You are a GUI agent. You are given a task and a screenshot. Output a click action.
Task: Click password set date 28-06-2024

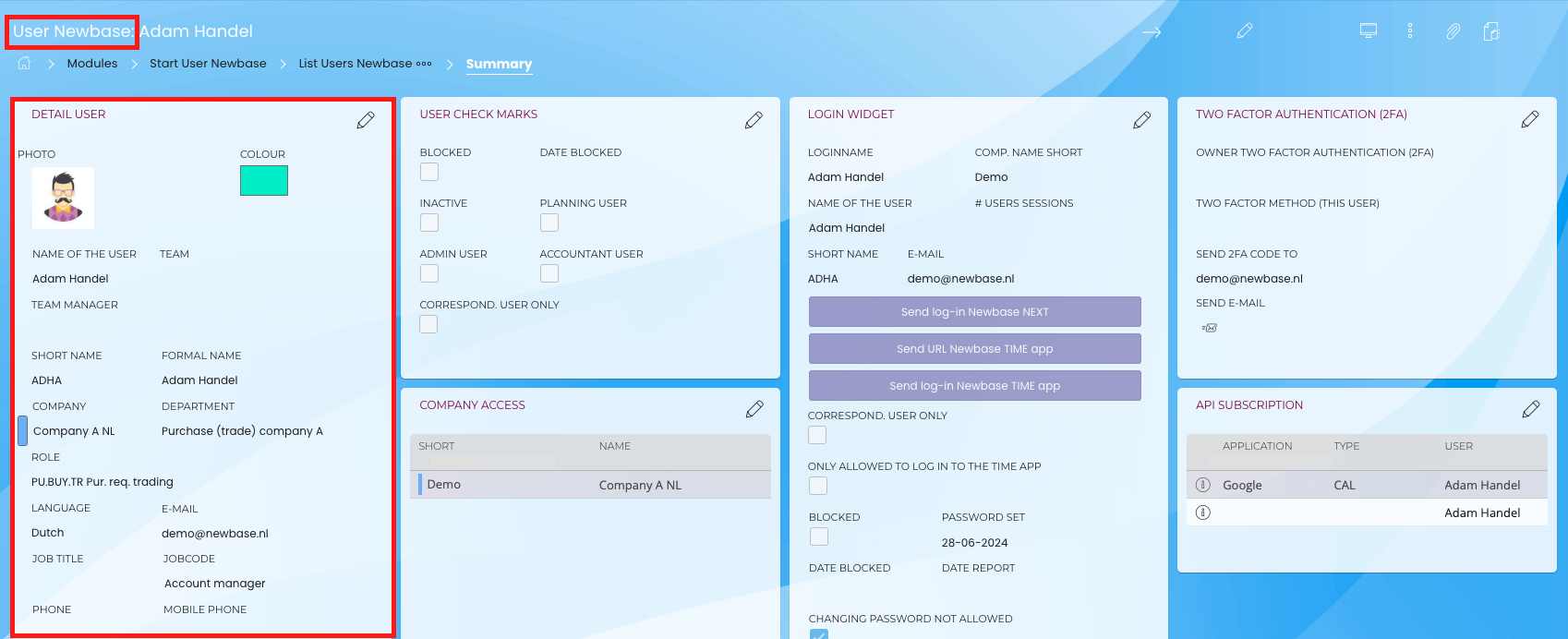(975, 543)
